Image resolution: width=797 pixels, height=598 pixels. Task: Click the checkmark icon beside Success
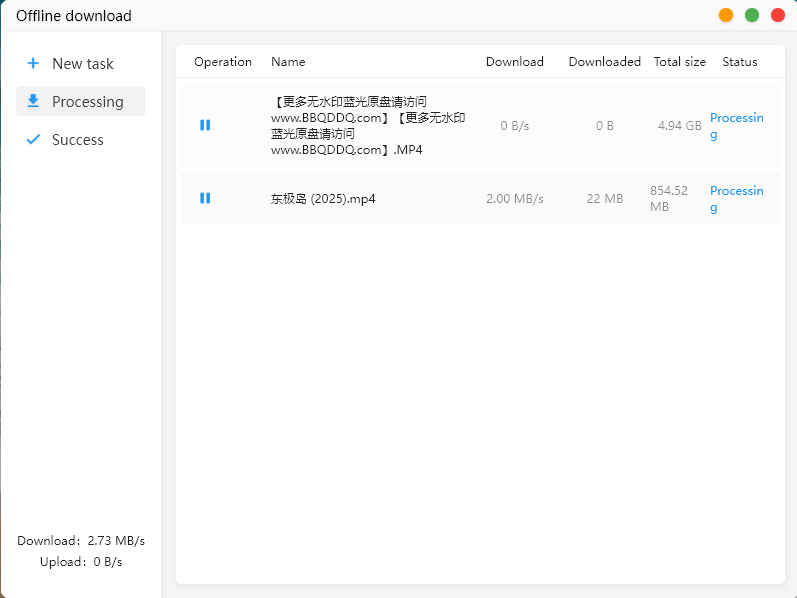pos(33,139)
